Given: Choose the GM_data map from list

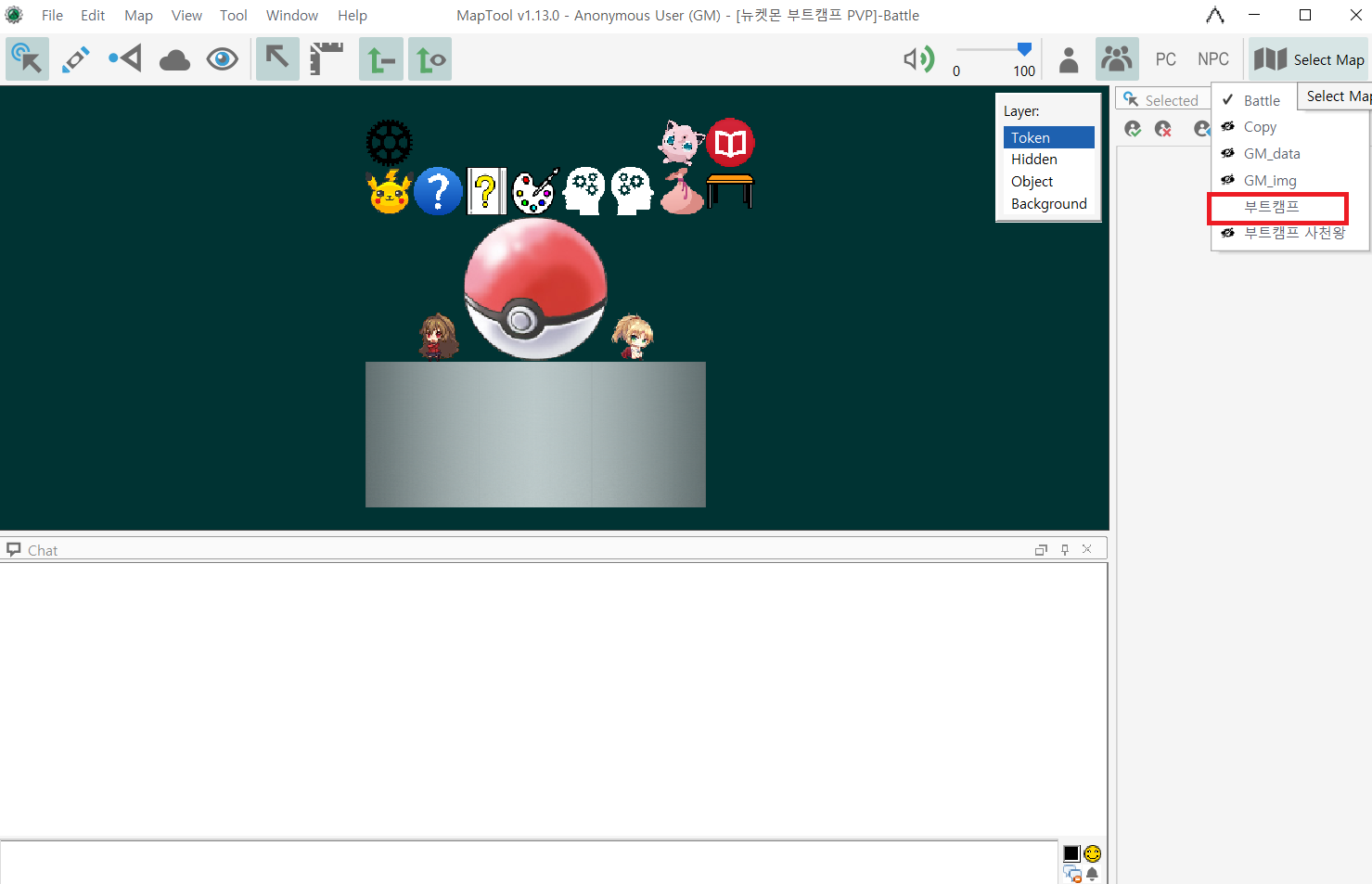Looking at the screenshot, I should point(1272,154).
